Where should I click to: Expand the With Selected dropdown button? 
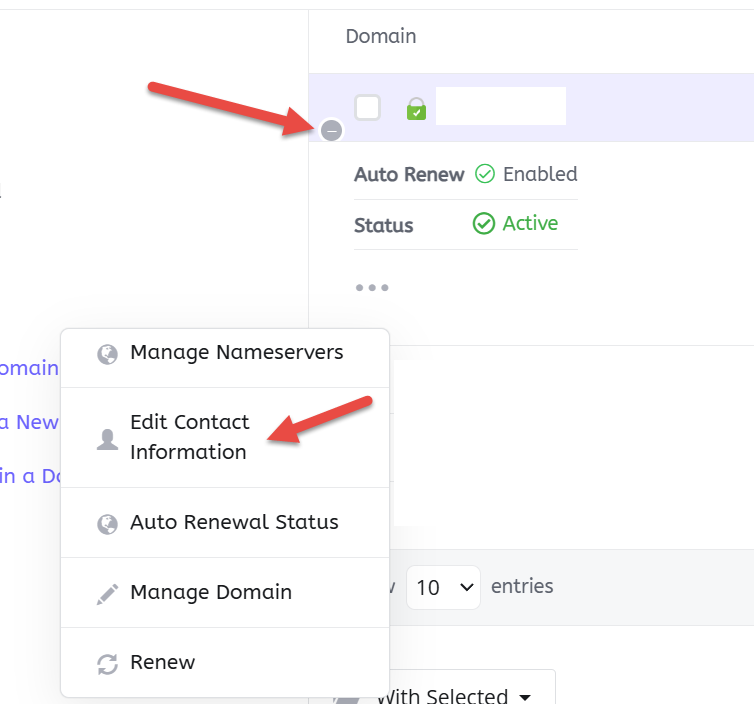pos(455,694)
